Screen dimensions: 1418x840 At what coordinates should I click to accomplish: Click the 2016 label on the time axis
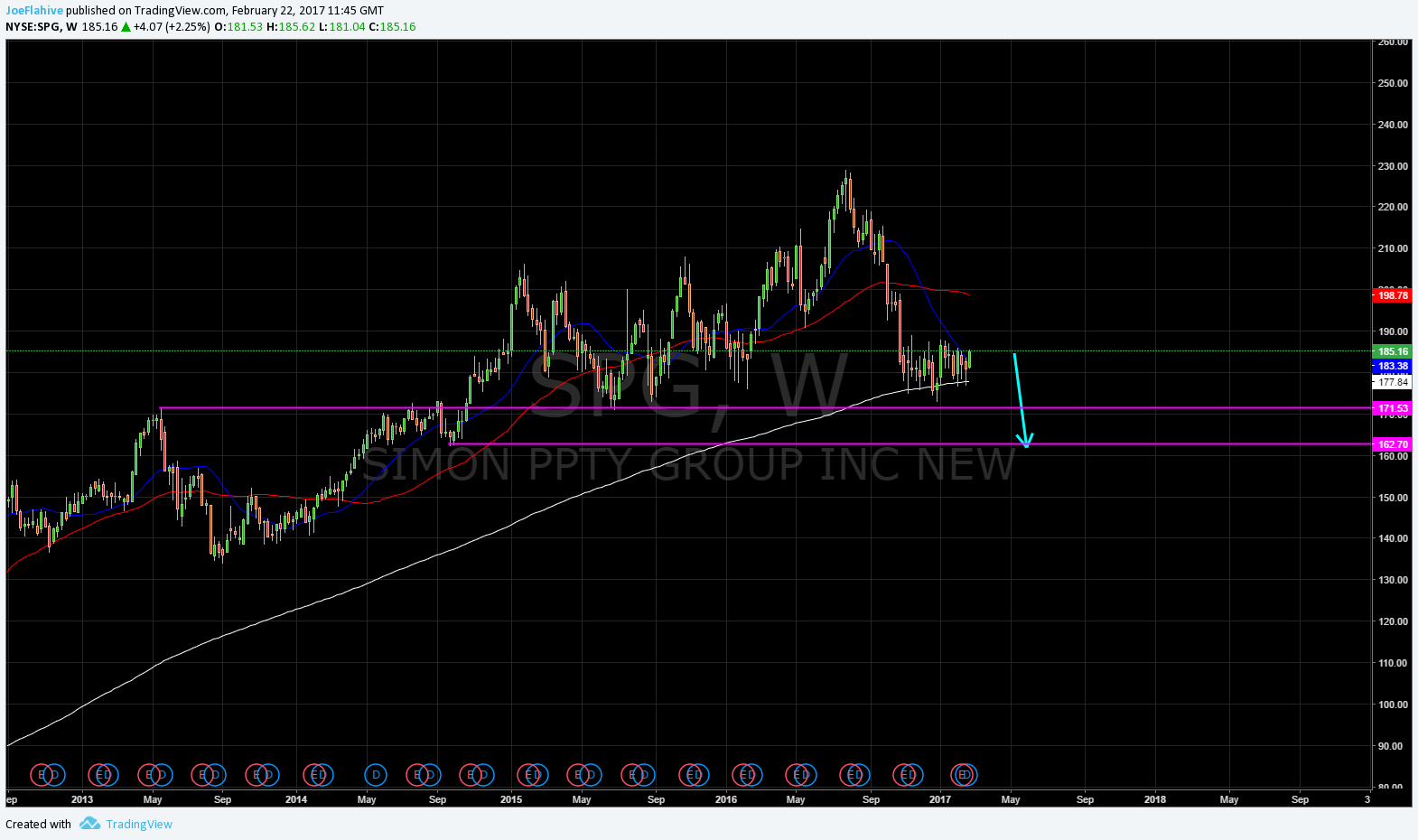click(726, 799)
